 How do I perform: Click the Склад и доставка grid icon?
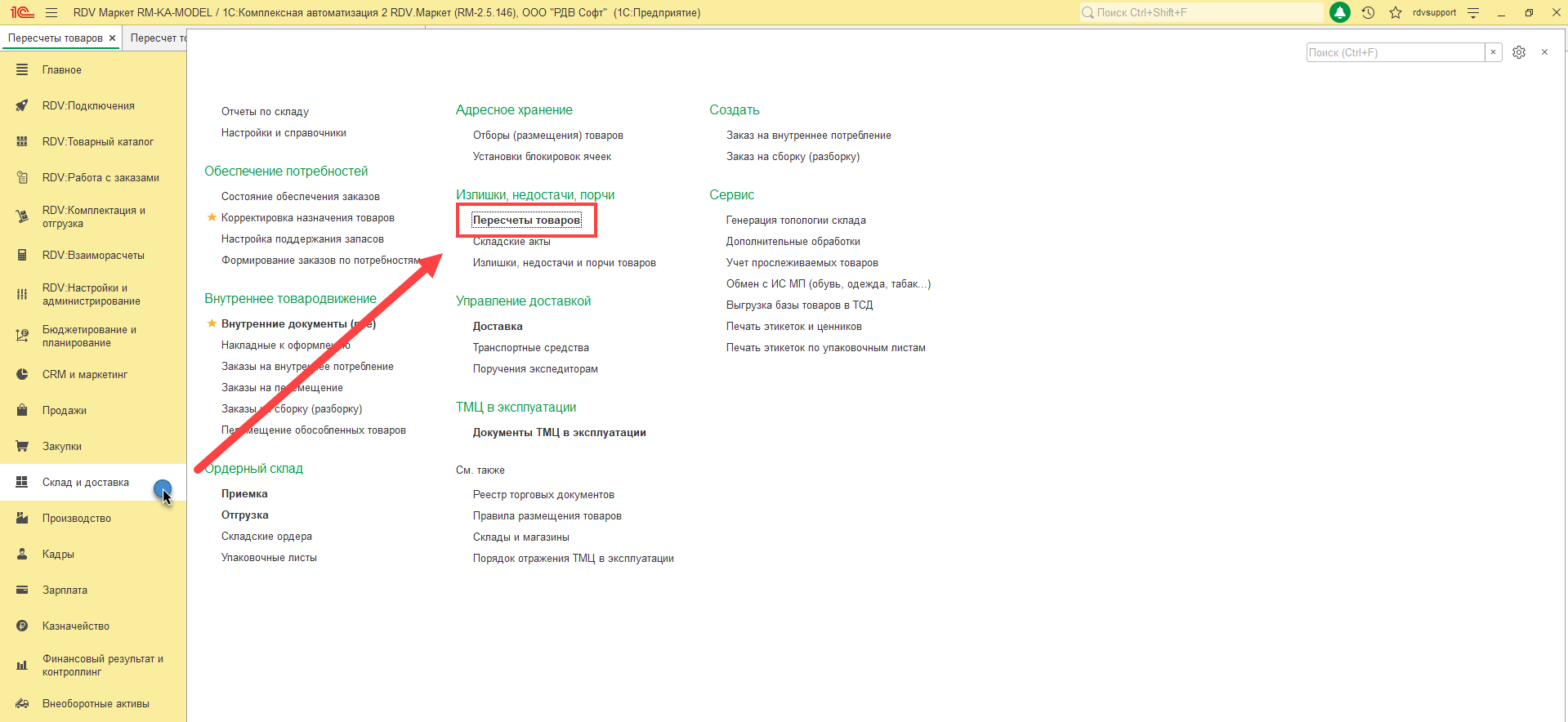[x=22, y=483]
